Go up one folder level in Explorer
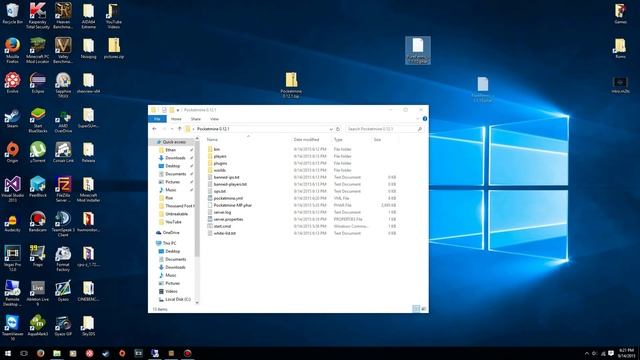 click(x=180, y=129)
